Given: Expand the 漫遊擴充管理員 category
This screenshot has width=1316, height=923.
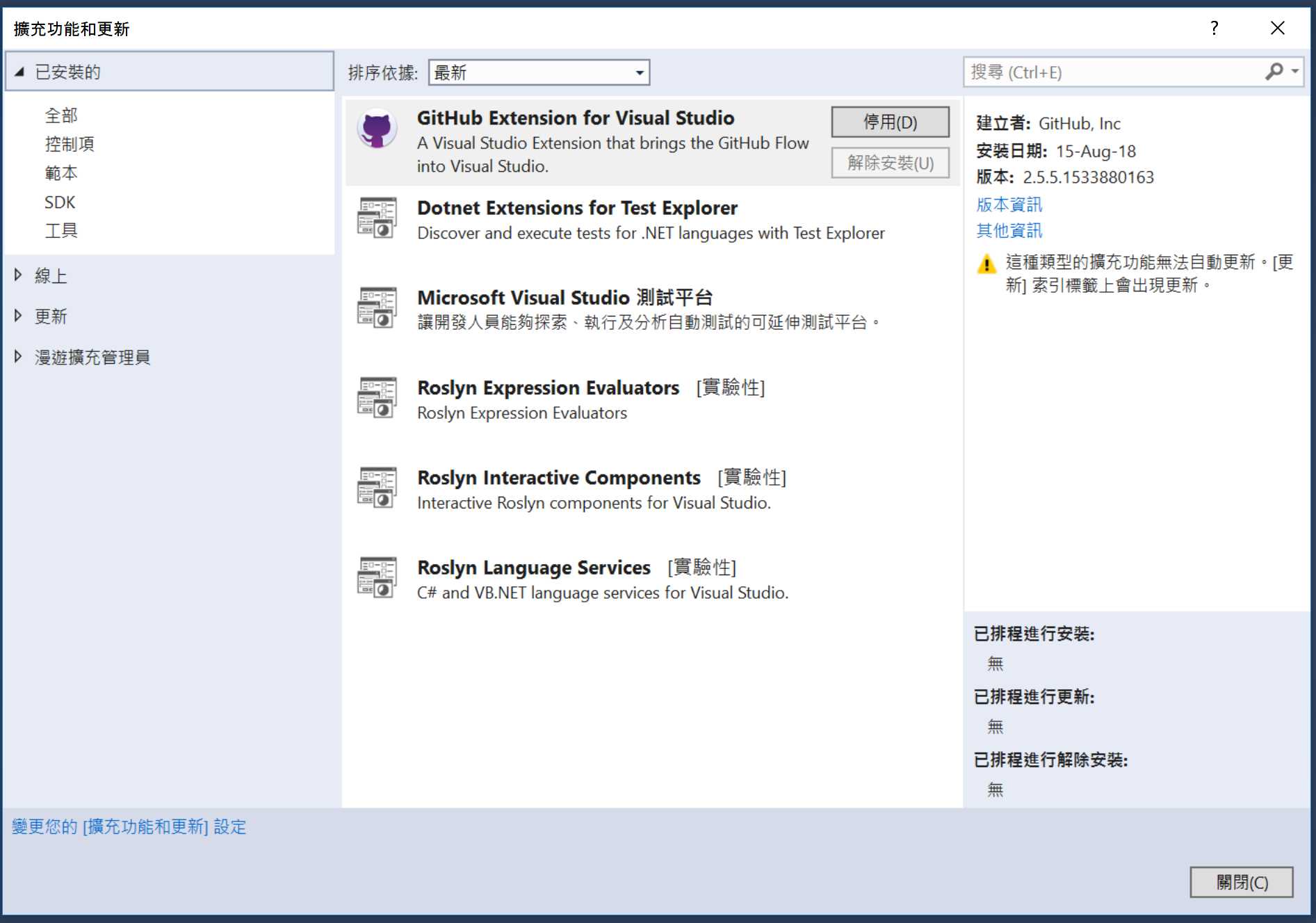Looking at the screenshot, I should point(18,356).
